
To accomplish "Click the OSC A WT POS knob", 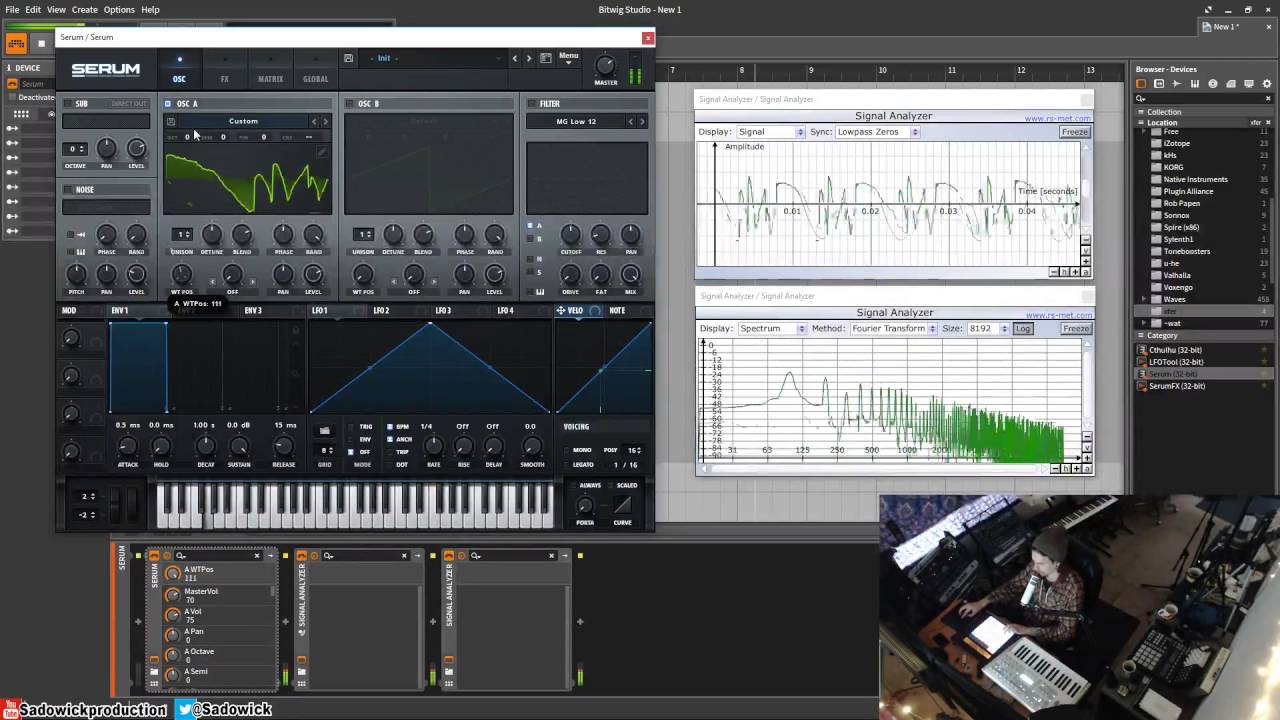I will pyautogui.click(x=181, y=274).
